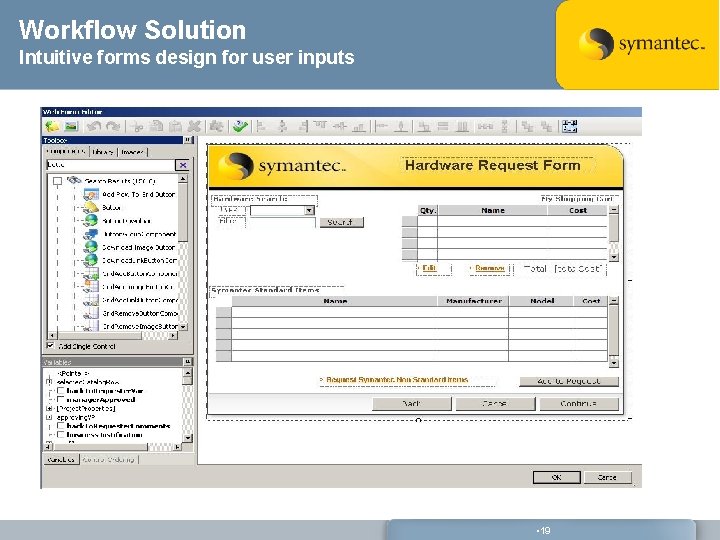Collapse the Search Results tree node
Screen dimensions: 720x540
57,181
